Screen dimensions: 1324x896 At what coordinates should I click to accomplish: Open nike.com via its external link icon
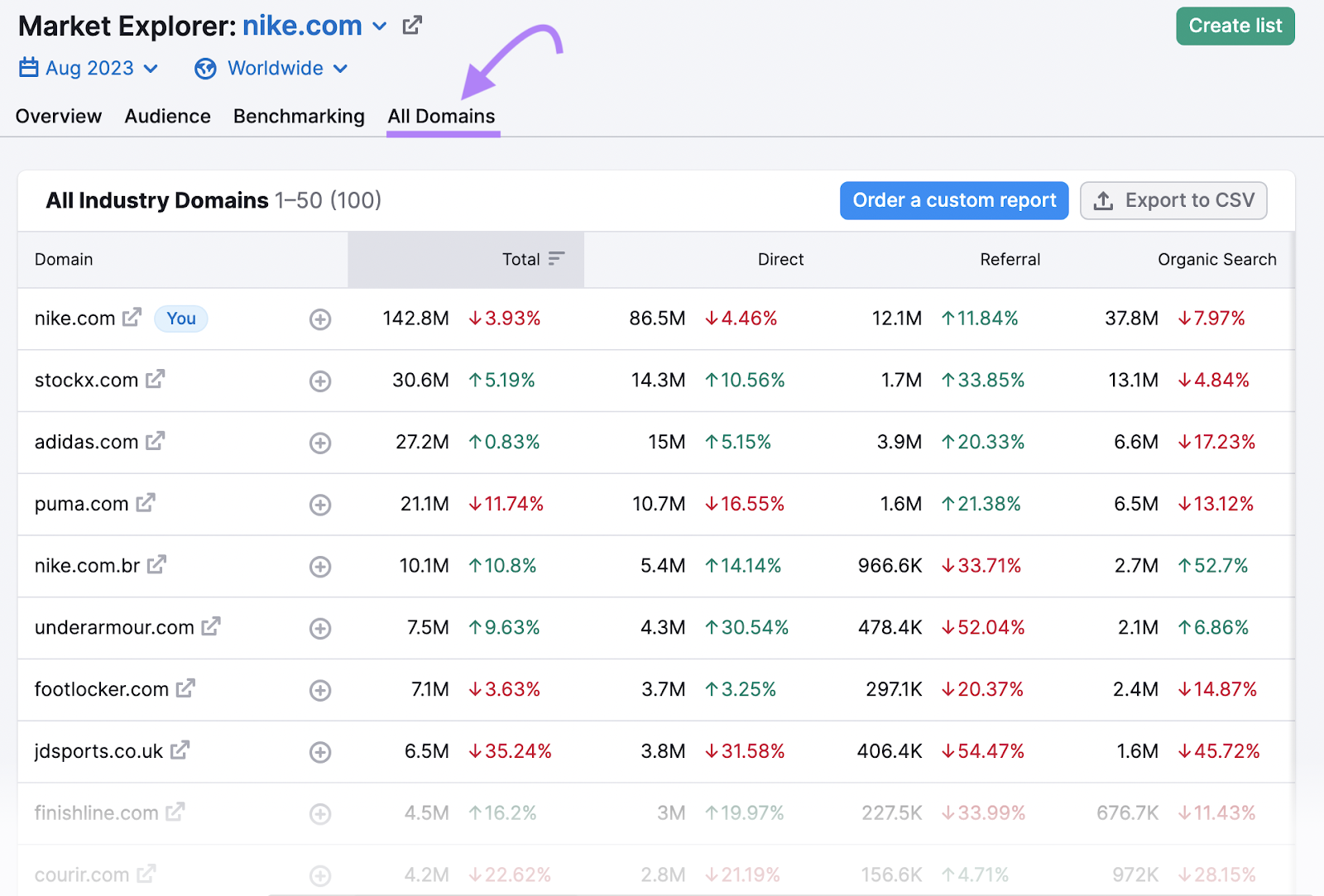(131, 317)
